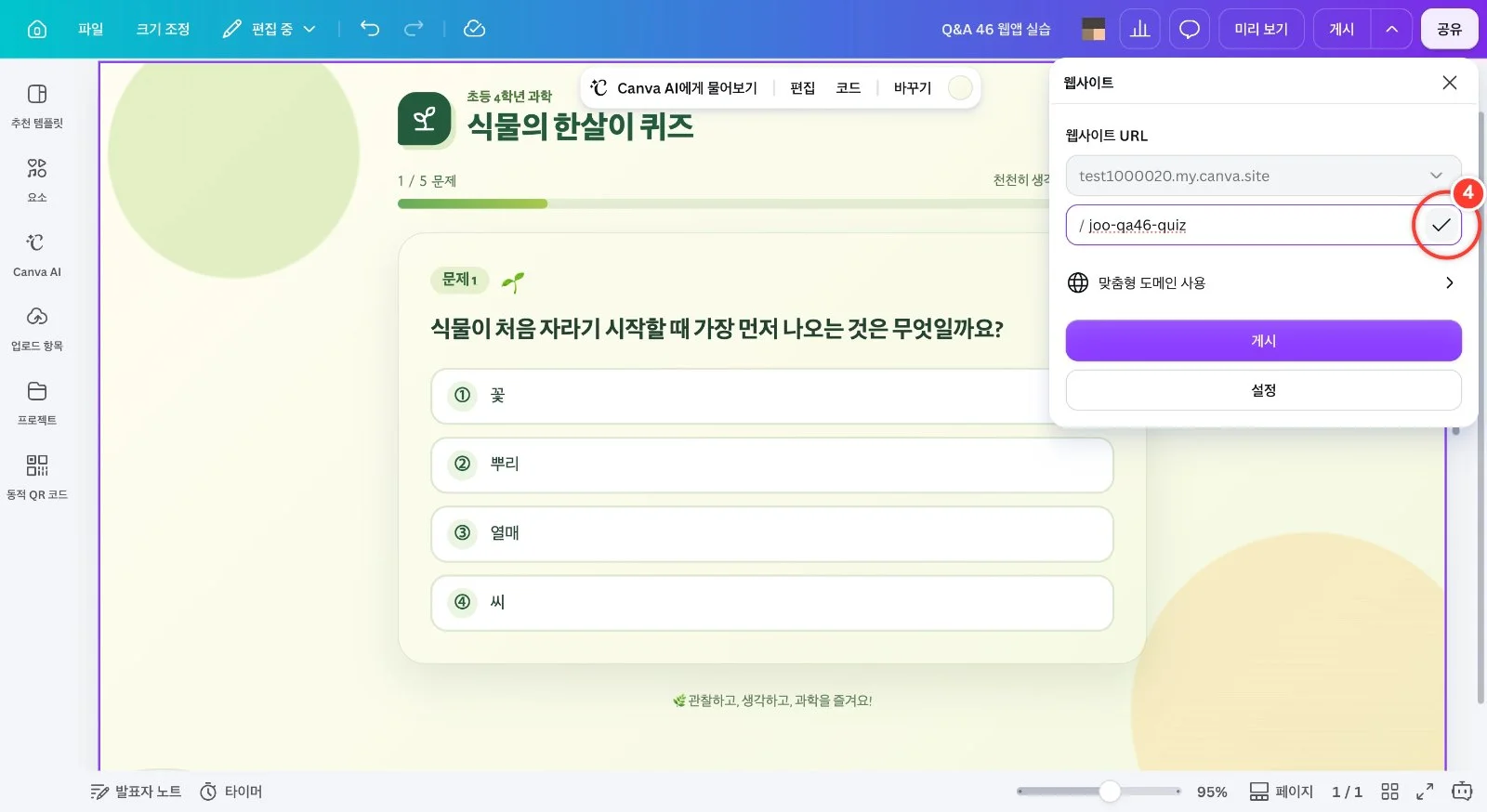Screen dimensions: 1487x812
Task: Open 발표자 노트 presenter notes
Action: (x=136, y=792)
